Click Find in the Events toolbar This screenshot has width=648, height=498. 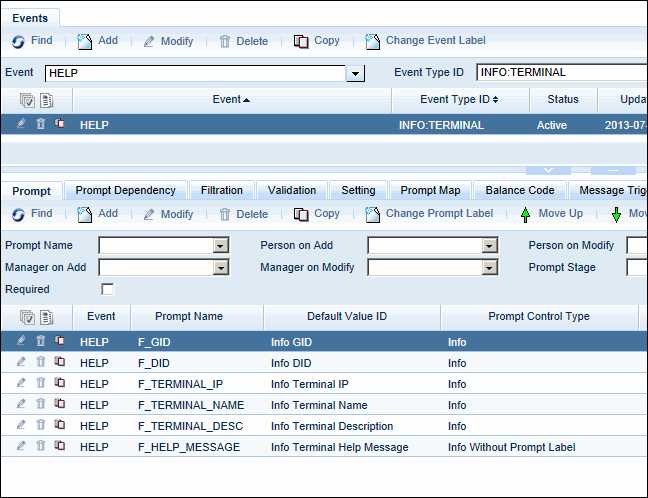32,41
